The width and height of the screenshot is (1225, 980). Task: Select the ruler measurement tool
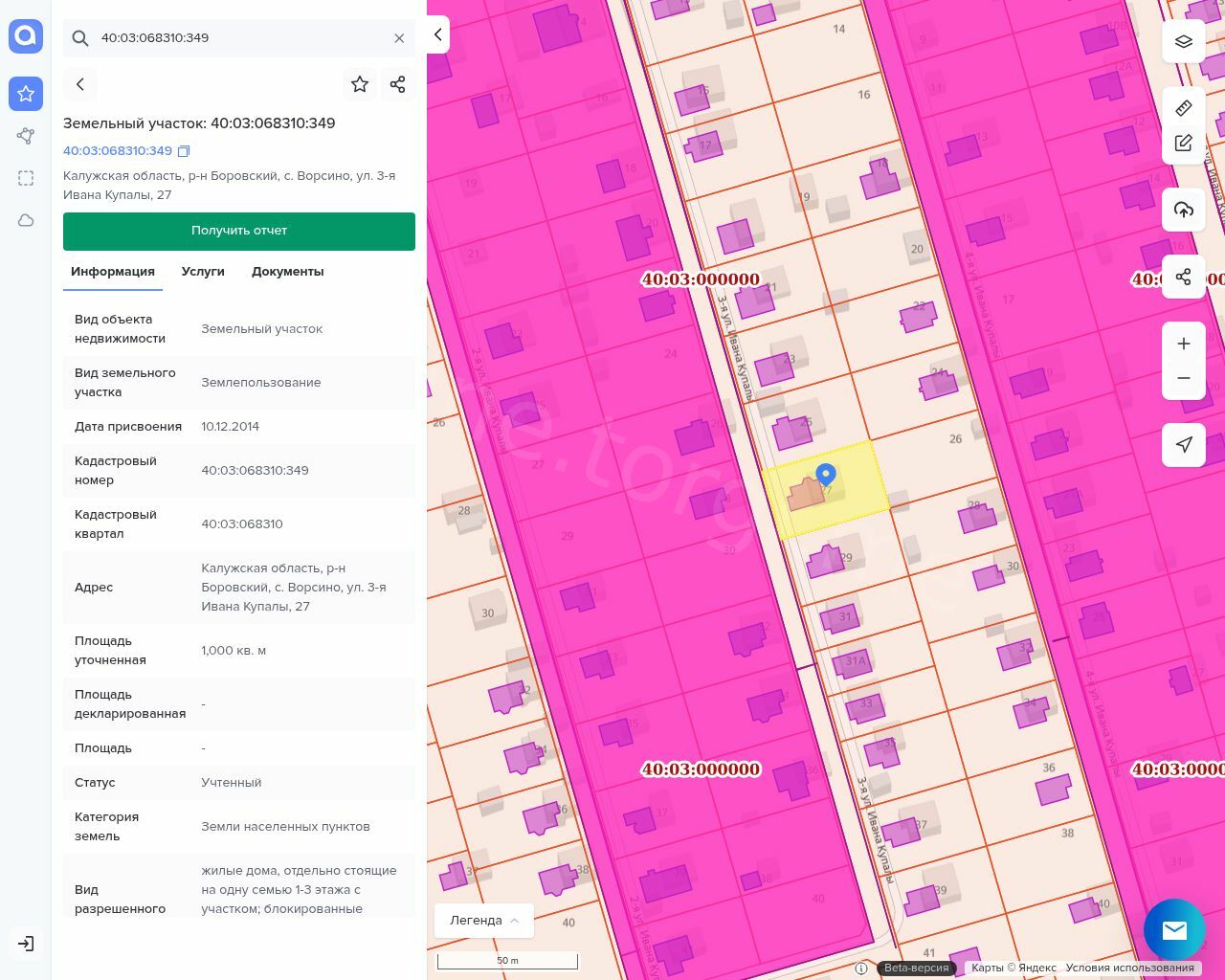pos(1184,108)
